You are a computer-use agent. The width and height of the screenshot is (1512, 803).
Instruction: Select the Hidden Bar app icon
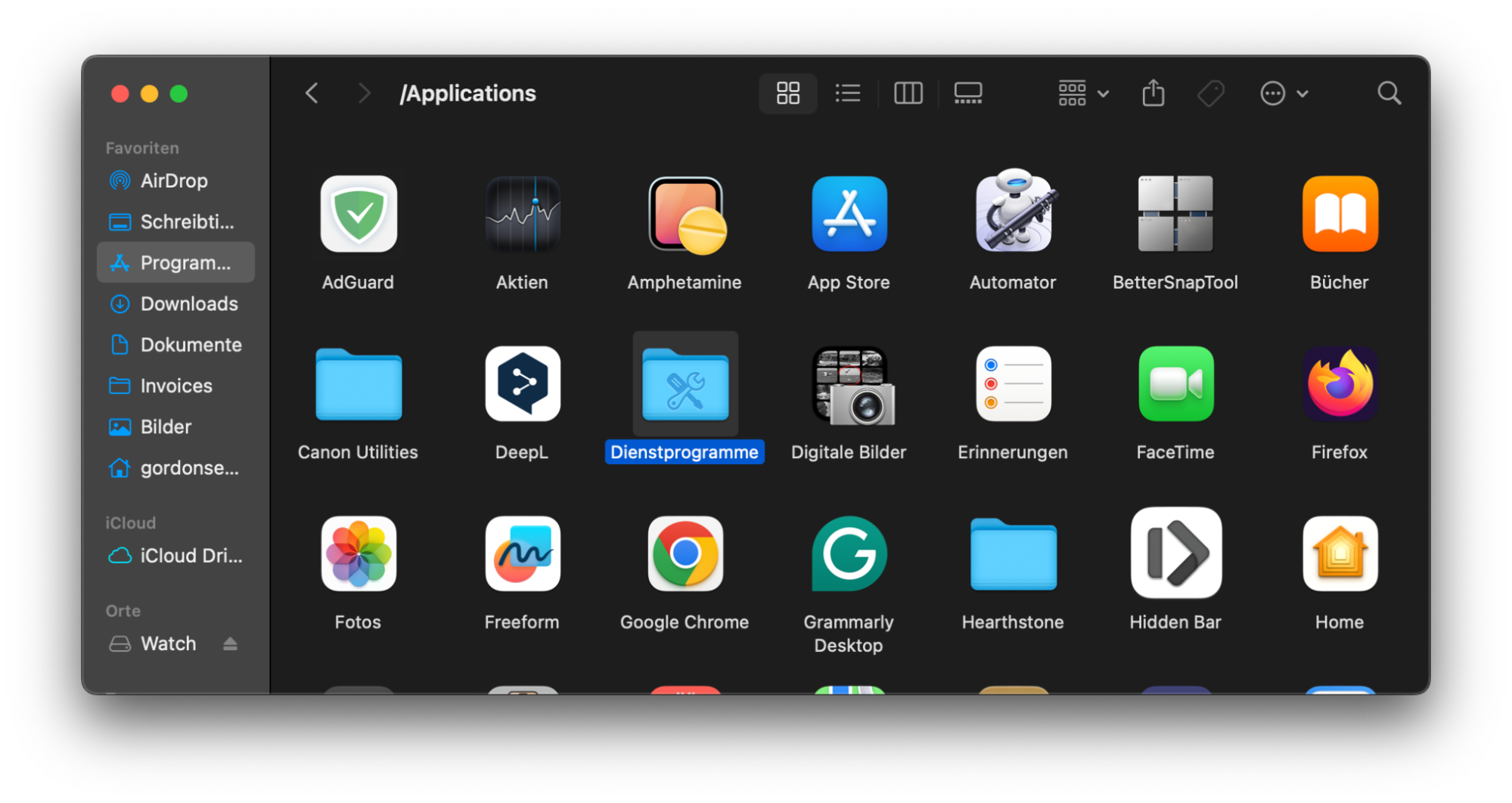(1175, 553)
